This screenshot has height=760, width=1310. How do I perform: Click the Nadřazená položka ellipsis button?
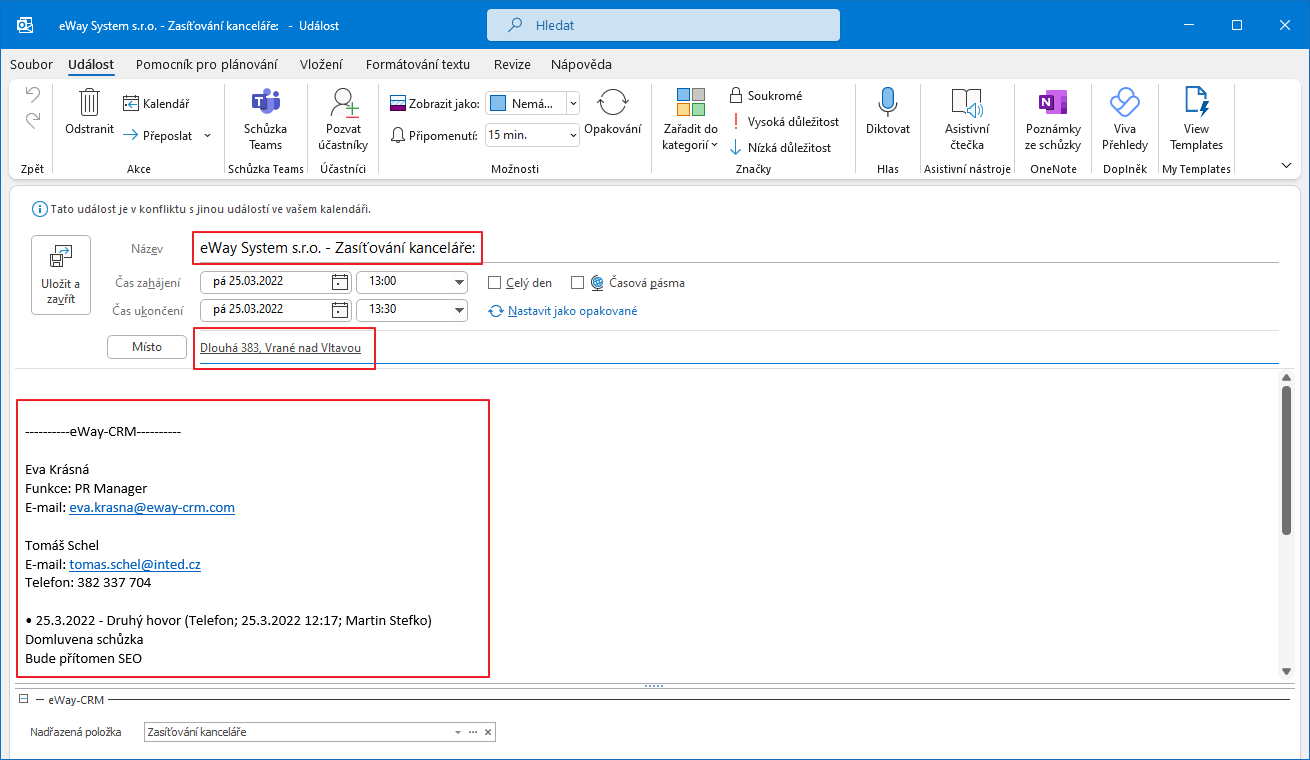point(472,732)
